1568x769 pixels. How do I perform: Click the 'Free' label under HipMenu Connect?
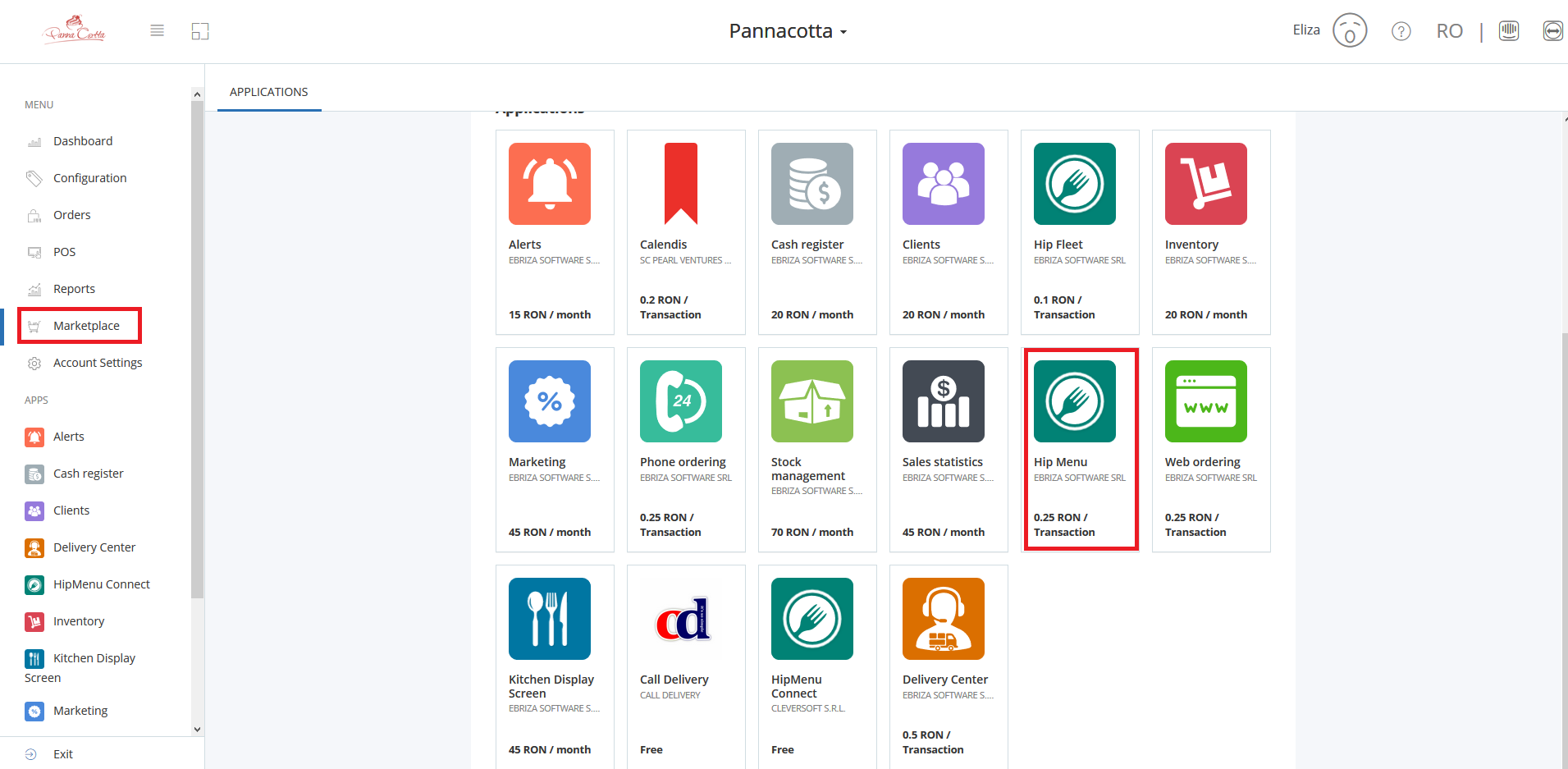(x=783, y=750)
